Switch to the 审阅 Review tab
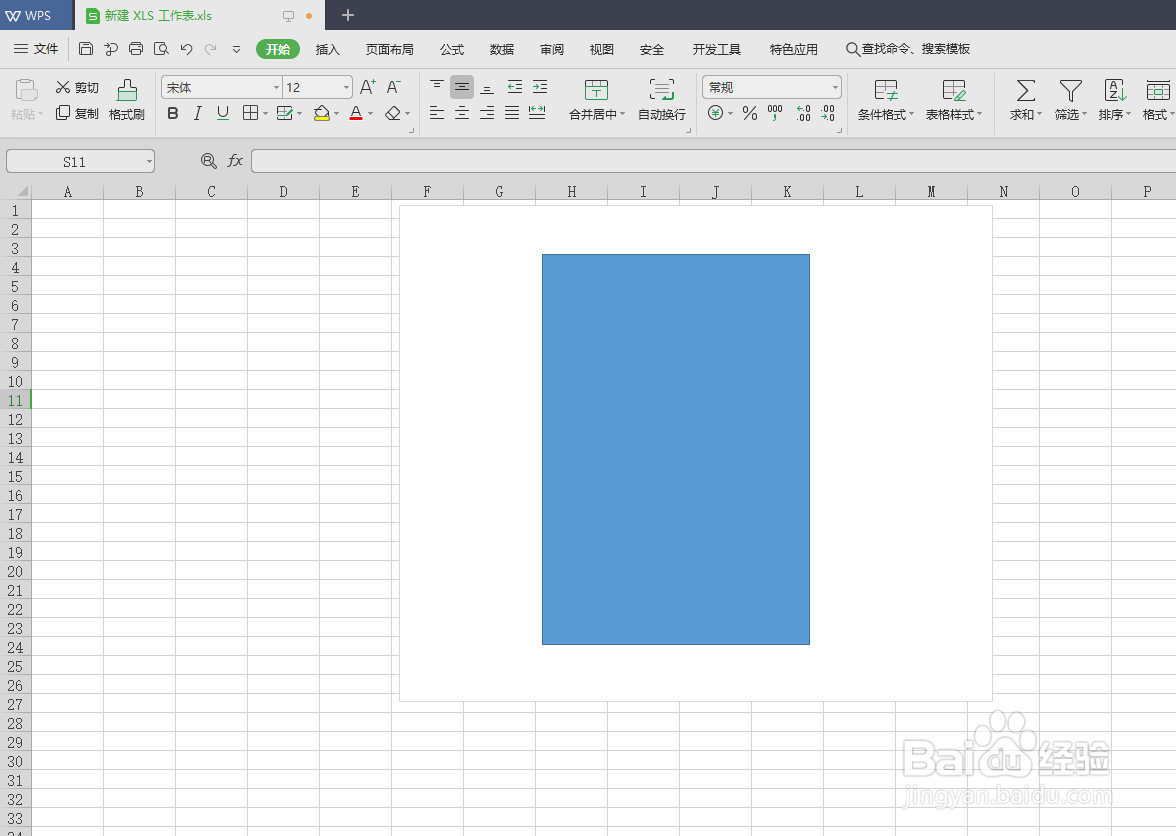This screenshot has width=1176, height=836. [551, 49]
